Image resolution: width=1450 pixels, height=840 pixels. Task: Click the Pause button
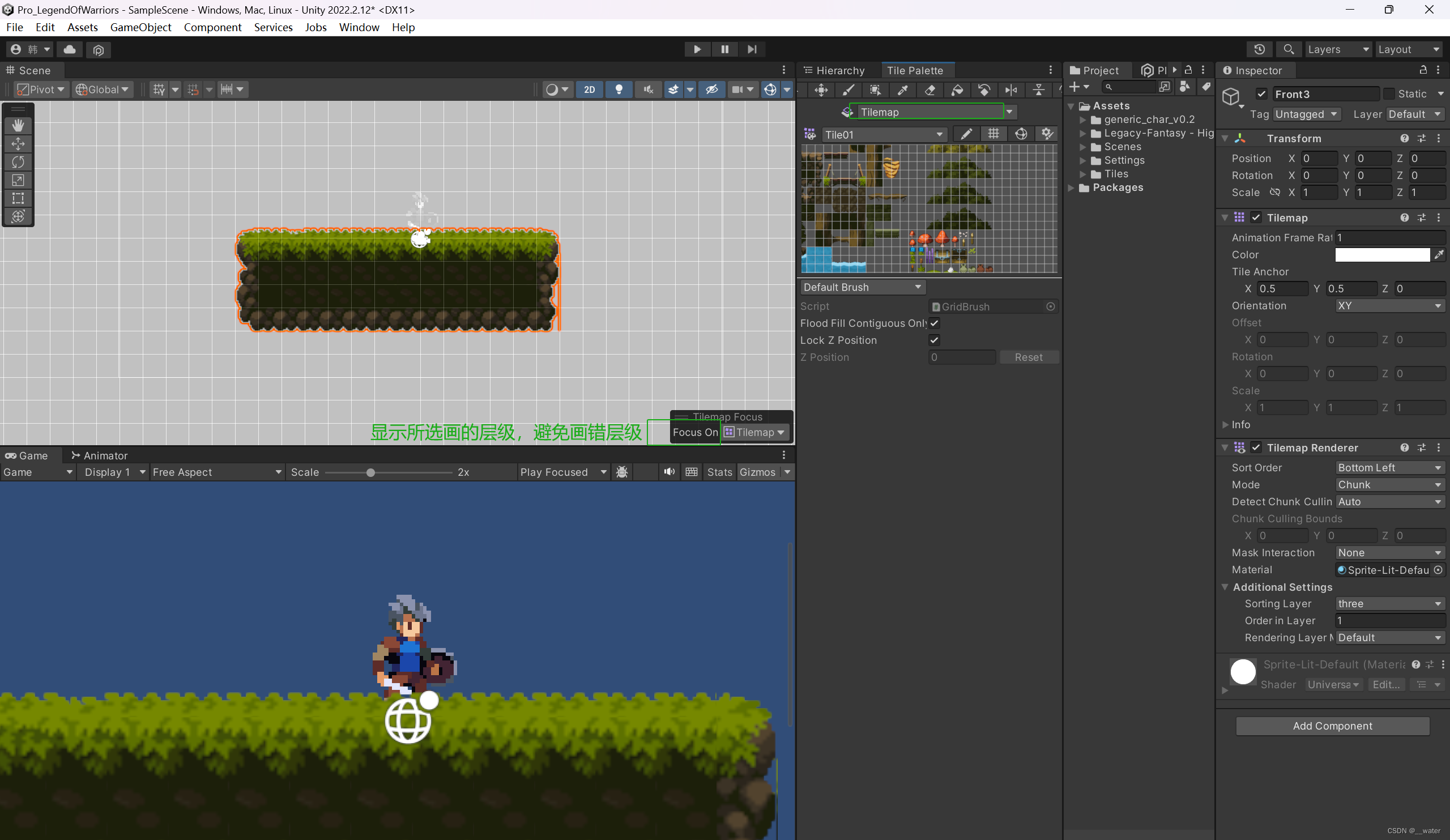tap(724, 49)
